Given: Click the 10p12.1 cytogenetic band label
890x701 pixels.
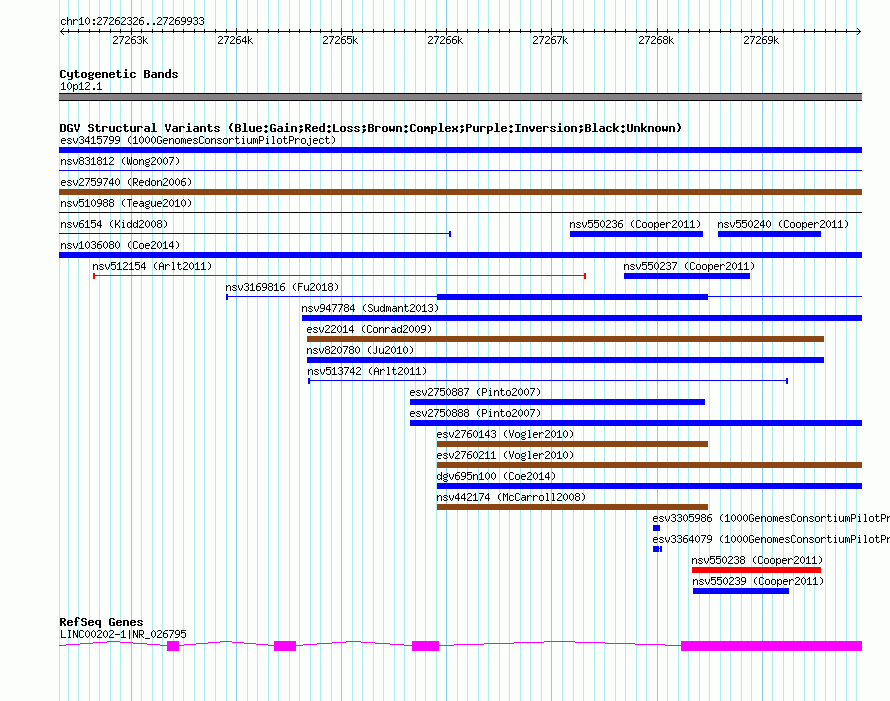Looking at the screenshot, I should click(x=81, y=86).
